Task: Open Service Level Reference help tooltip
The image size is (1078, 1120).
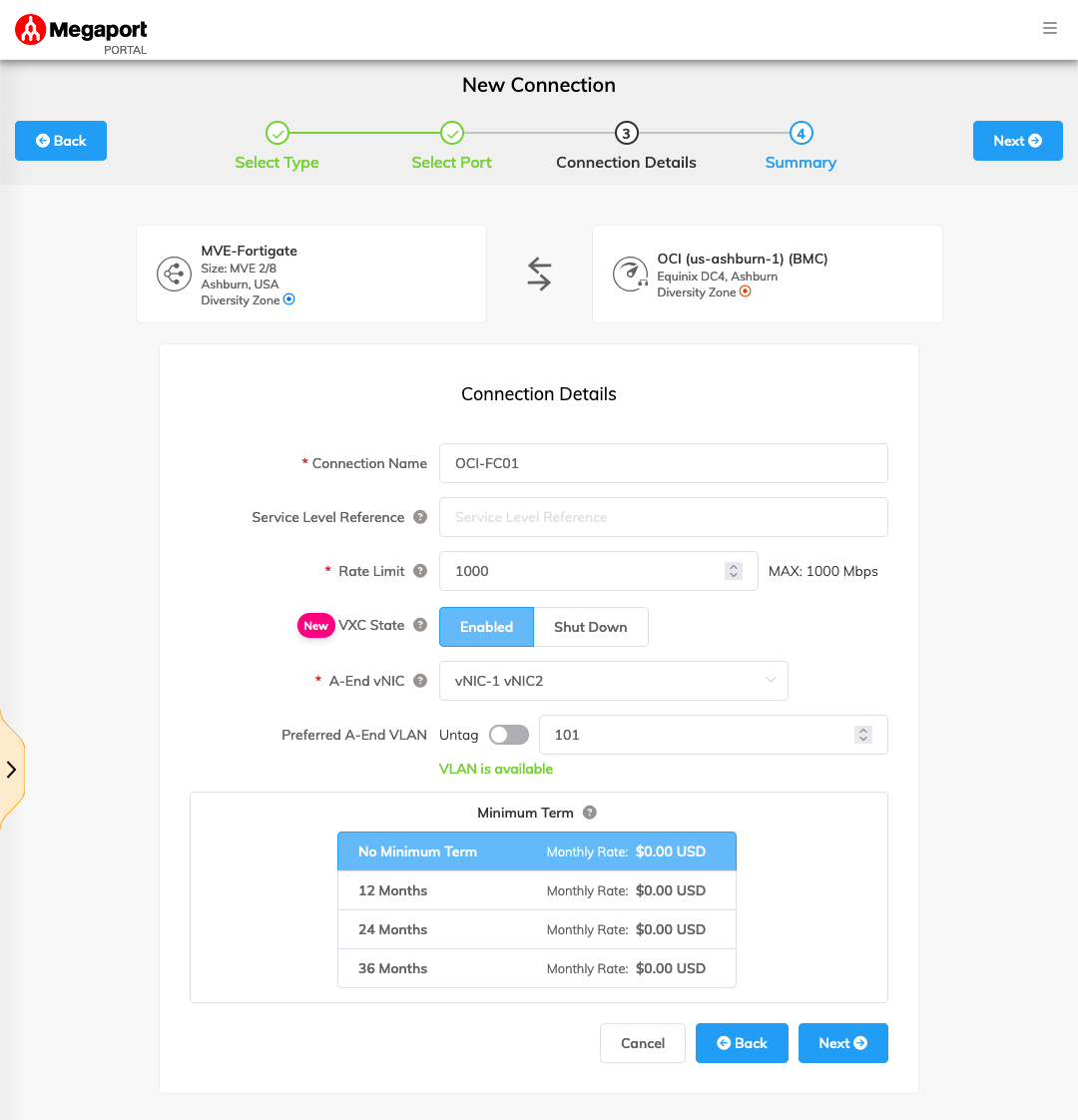Action: tap(420, 517)
